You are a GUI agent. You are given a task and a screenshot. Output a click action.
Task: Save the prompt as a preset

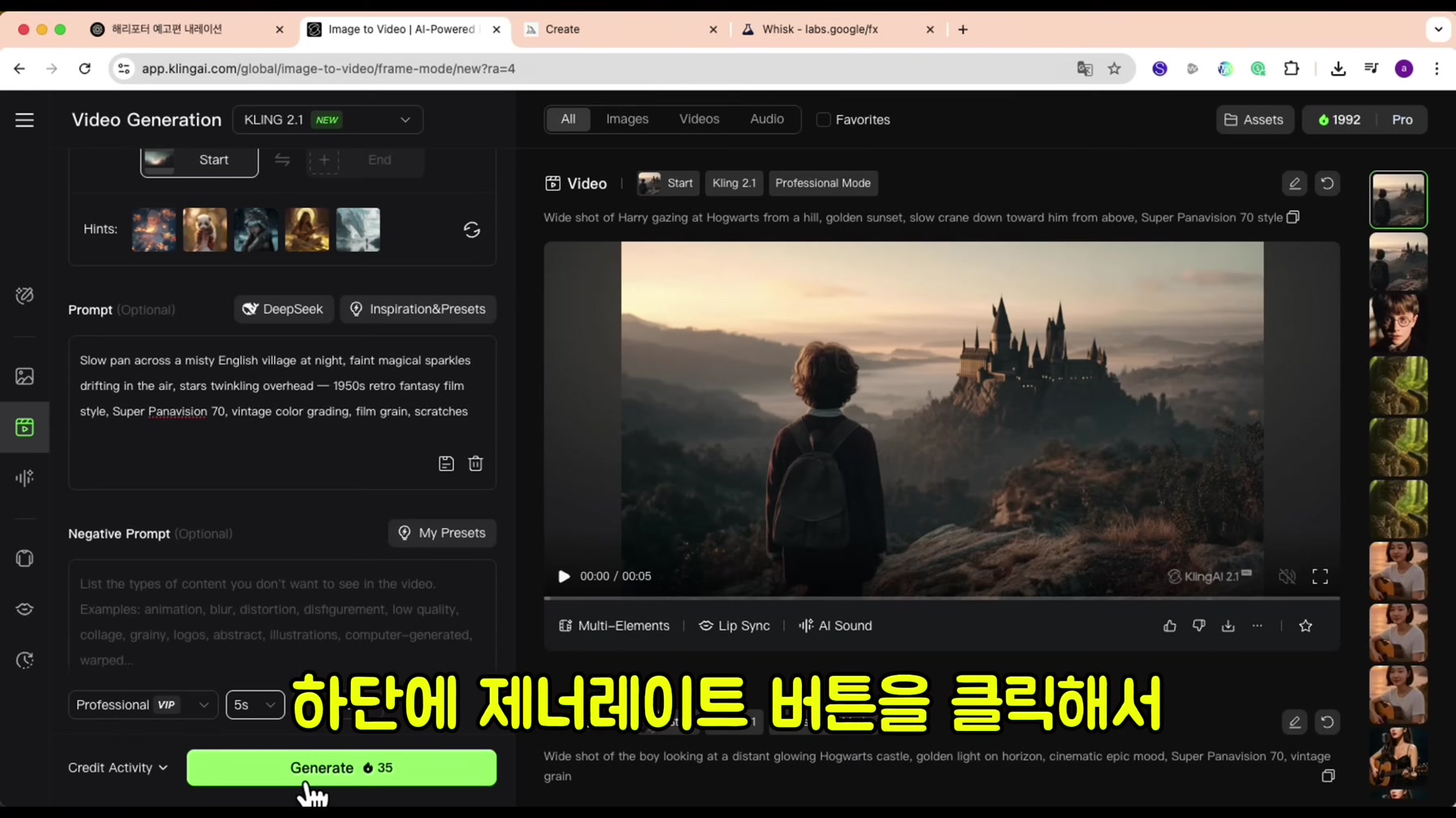click(446, 464)
